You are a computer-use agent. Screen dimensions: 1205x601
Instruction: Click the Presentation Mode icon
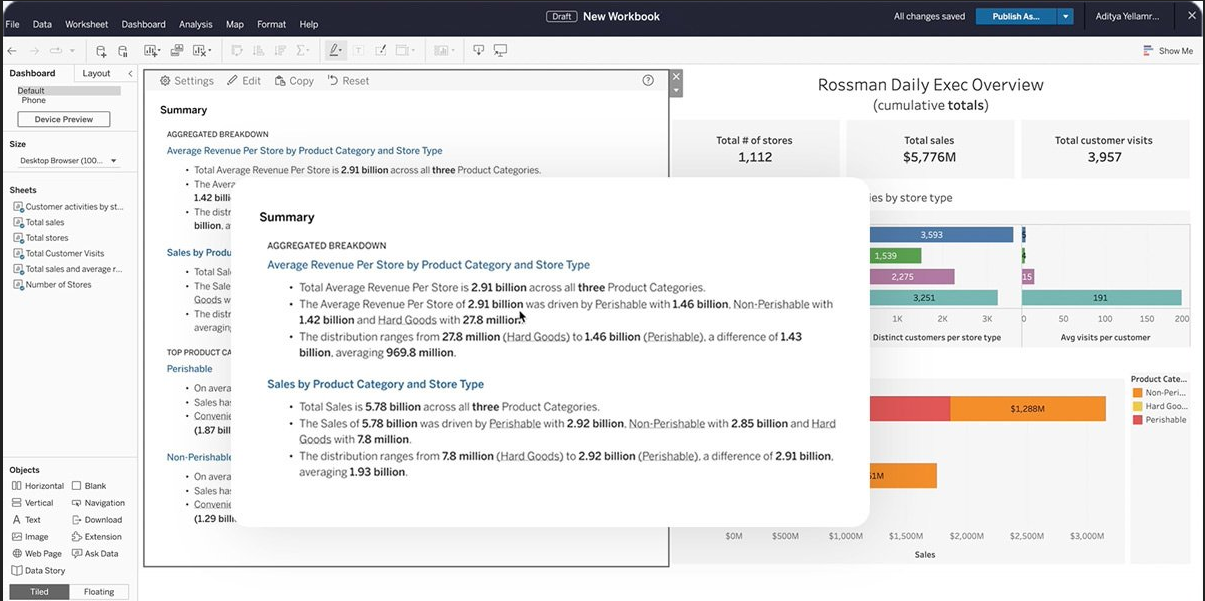[x=501, y=50]
